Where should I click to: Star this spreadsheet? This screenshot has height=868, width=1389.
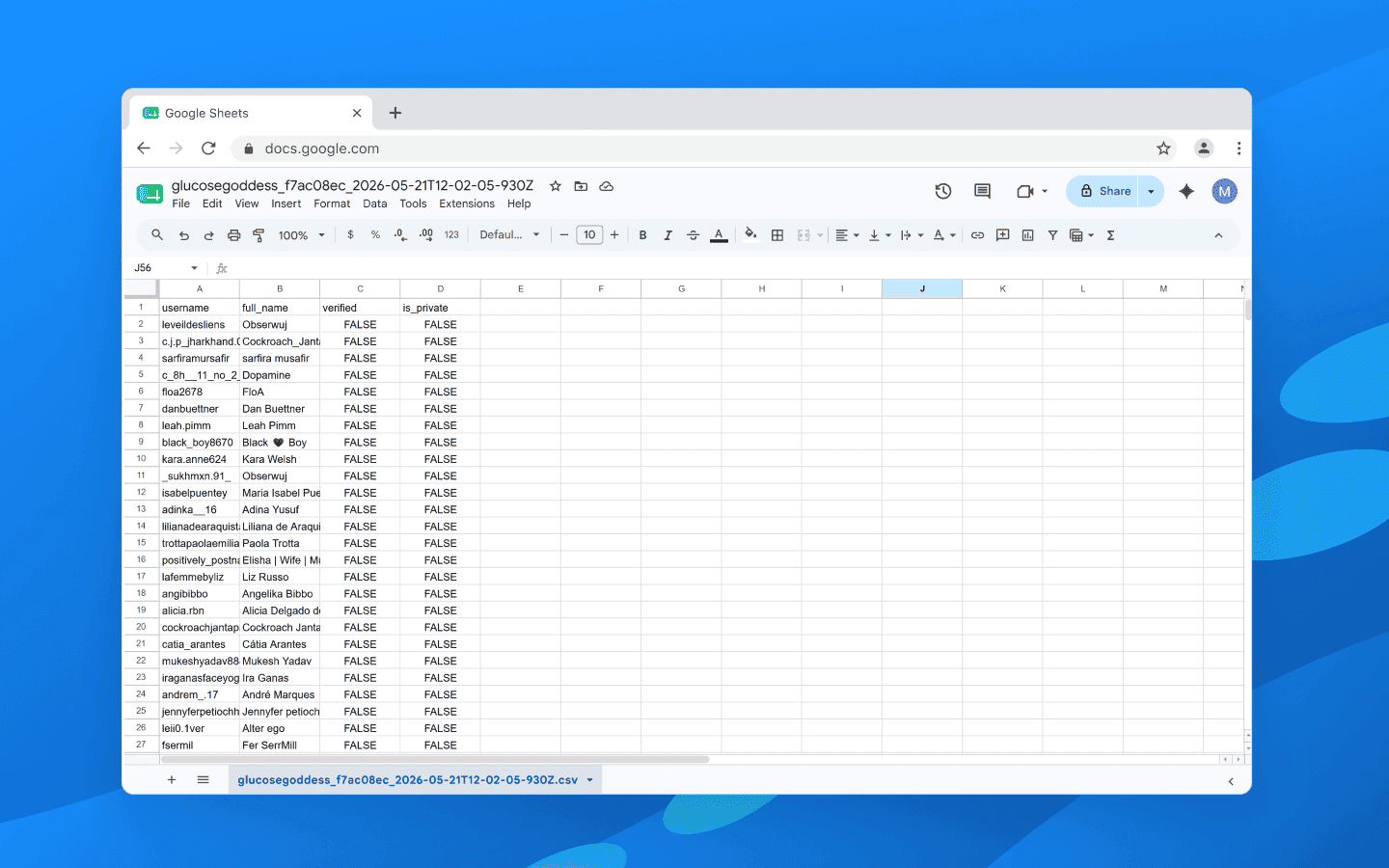555,186
